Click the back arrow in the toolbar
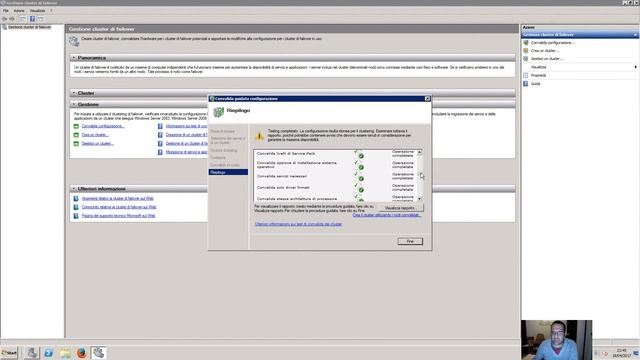 (4, 19)
